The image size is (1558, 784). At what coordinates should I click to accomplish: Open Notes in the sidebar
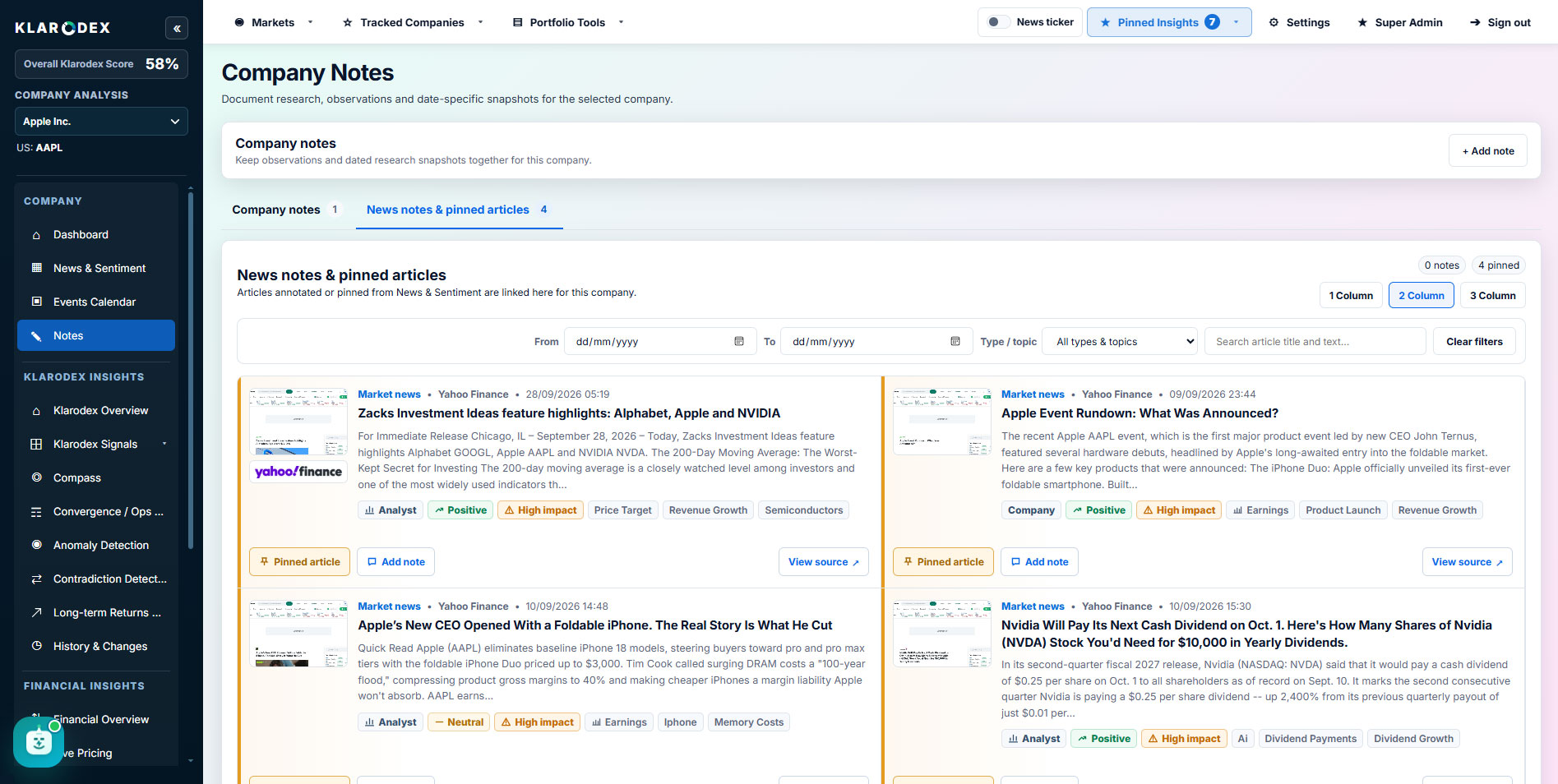96,335
